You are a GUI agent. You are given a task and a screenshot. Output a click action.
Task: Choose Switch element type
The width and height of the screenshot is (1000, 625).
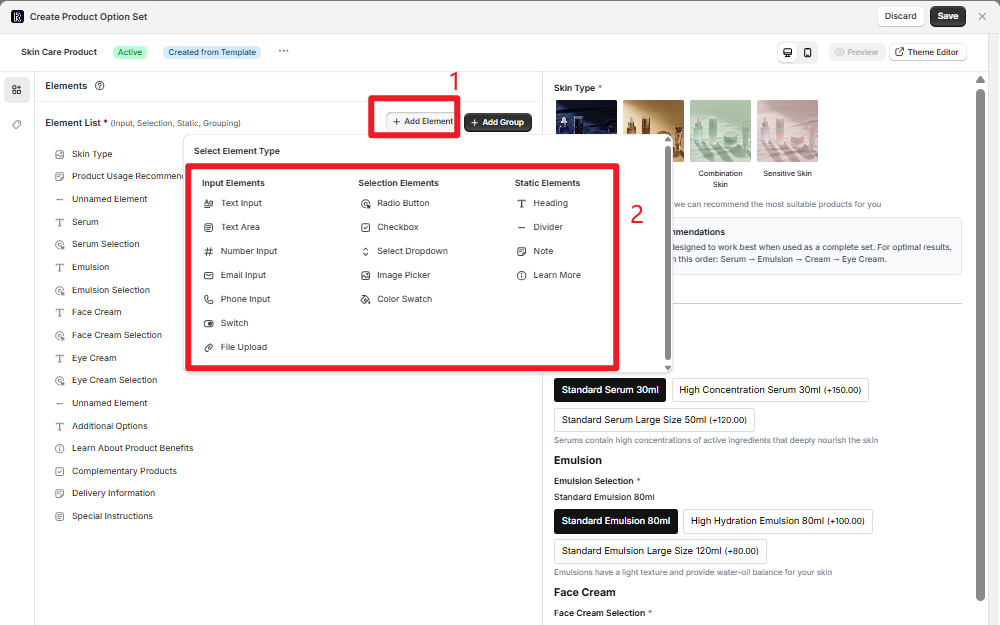pos(234,323)
